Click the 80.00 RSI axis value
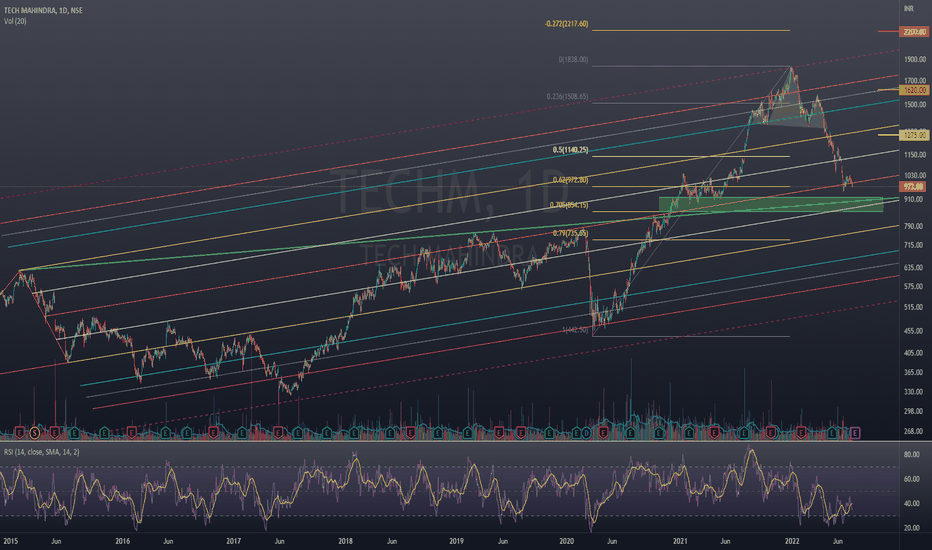This screenshot has width=932, height=550. coord(912,454)
